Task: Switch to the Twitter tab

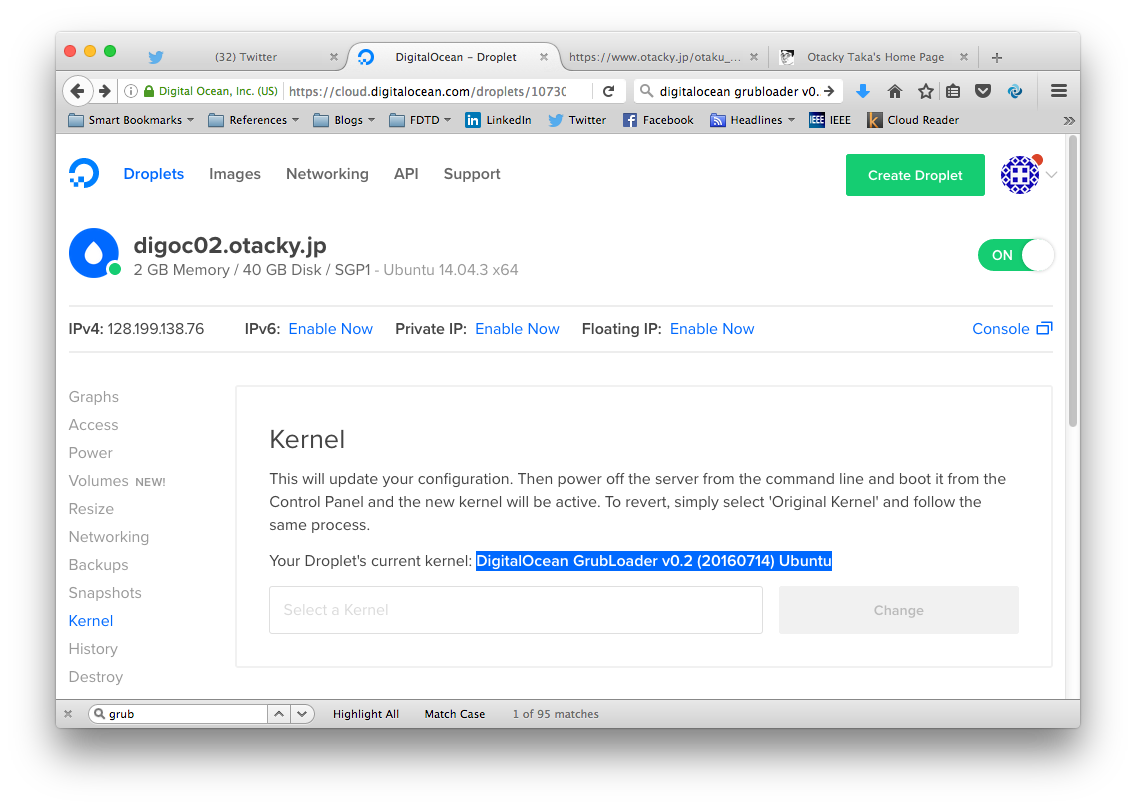Action: 246,57
